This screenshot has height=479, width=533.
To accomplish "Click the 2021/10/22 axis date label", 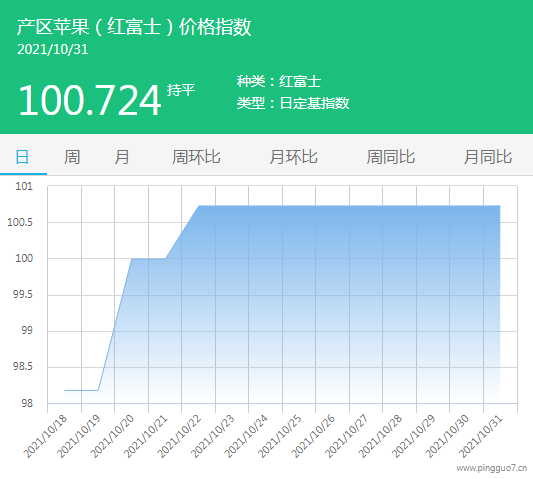I will click(x=179, y=437).
